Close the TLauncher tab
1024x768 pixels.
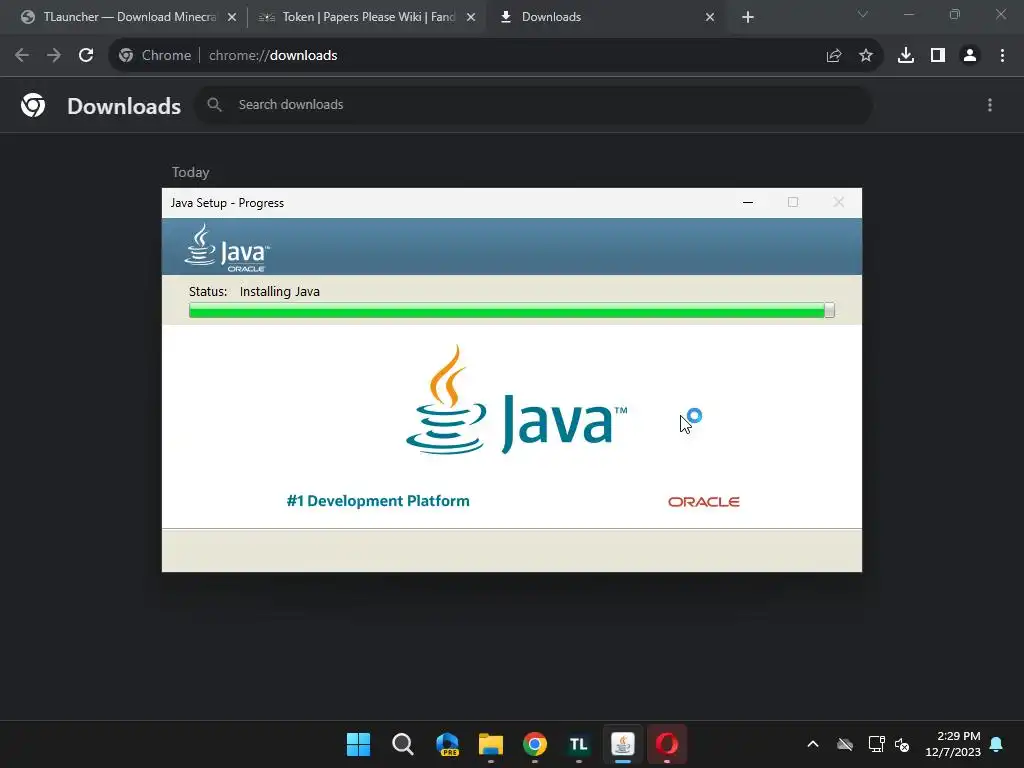[232, 18]
